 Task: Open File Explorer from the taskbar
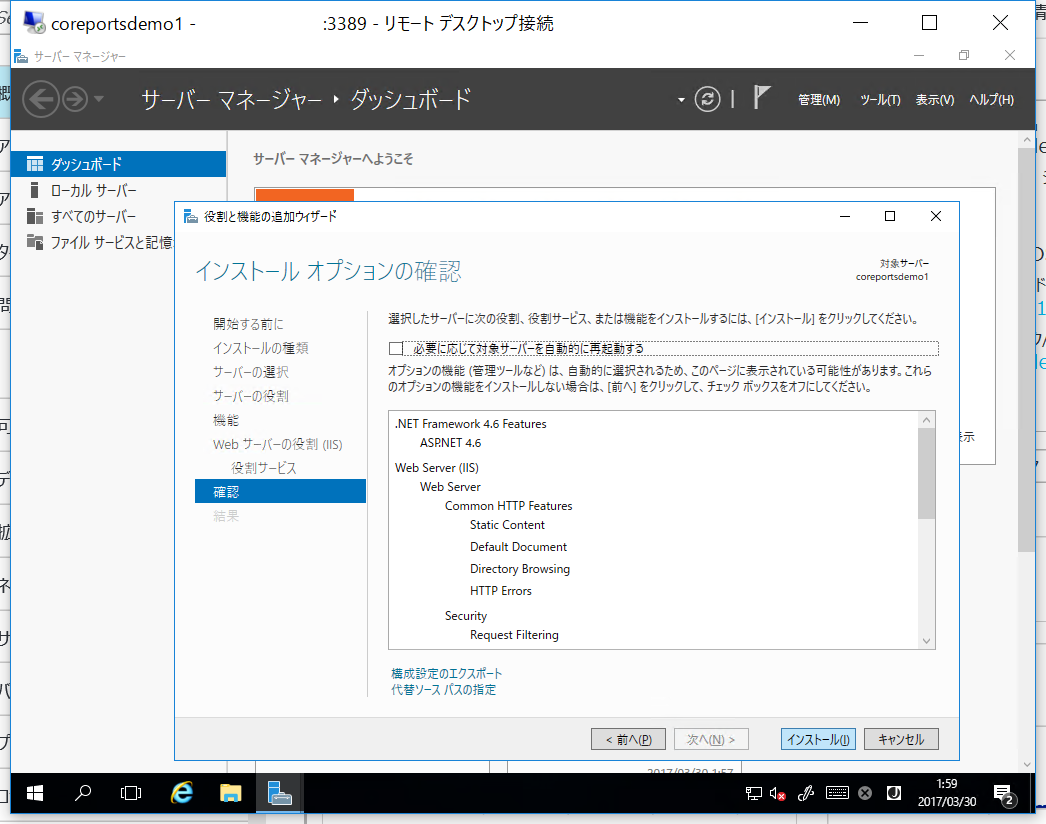pos(230,793)
